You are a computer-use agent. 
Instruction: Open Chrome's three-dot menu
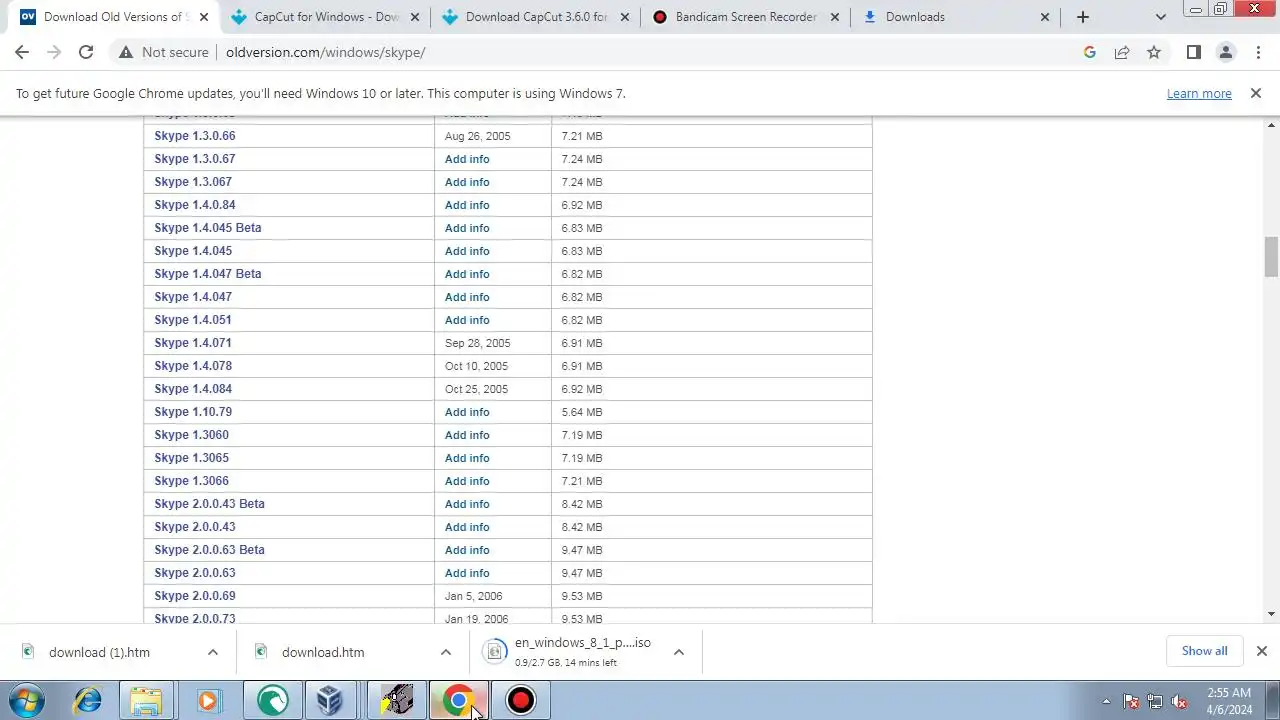coord(1257,52)
